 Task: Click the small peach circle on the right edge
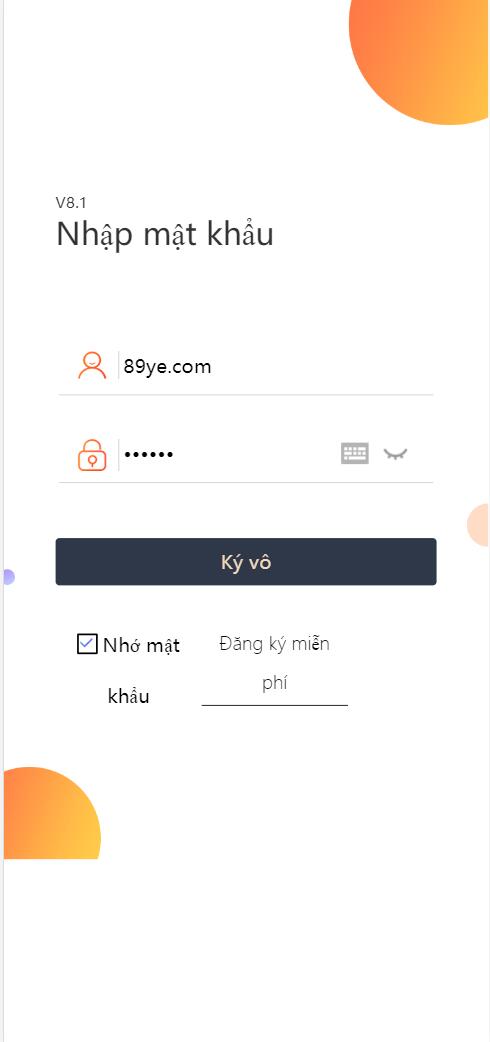[478, 525]
